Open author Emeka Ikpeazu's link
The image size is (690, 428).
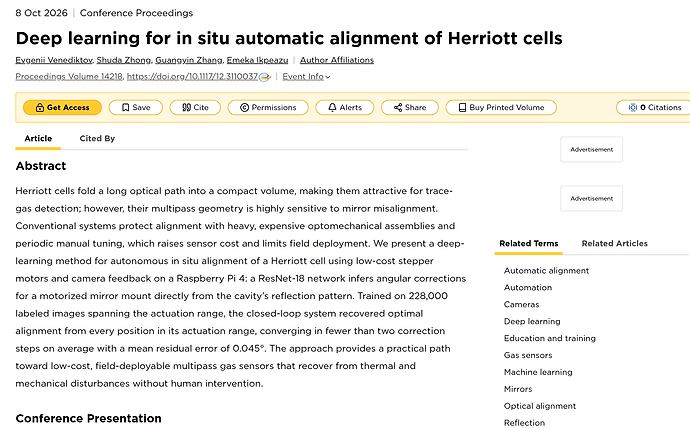pos(257,60)
